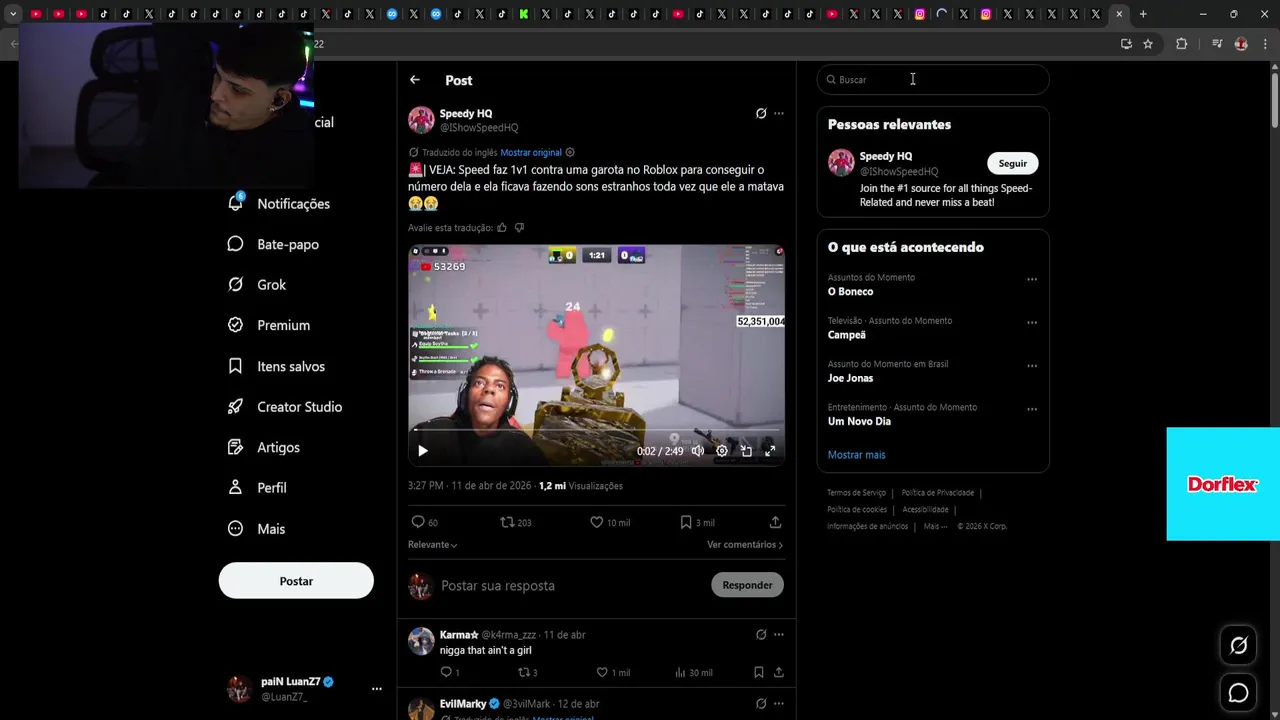Open Creator Studio in the sidebar
The width and height of the screenshot is (1280, 720).
coord(285,407)
